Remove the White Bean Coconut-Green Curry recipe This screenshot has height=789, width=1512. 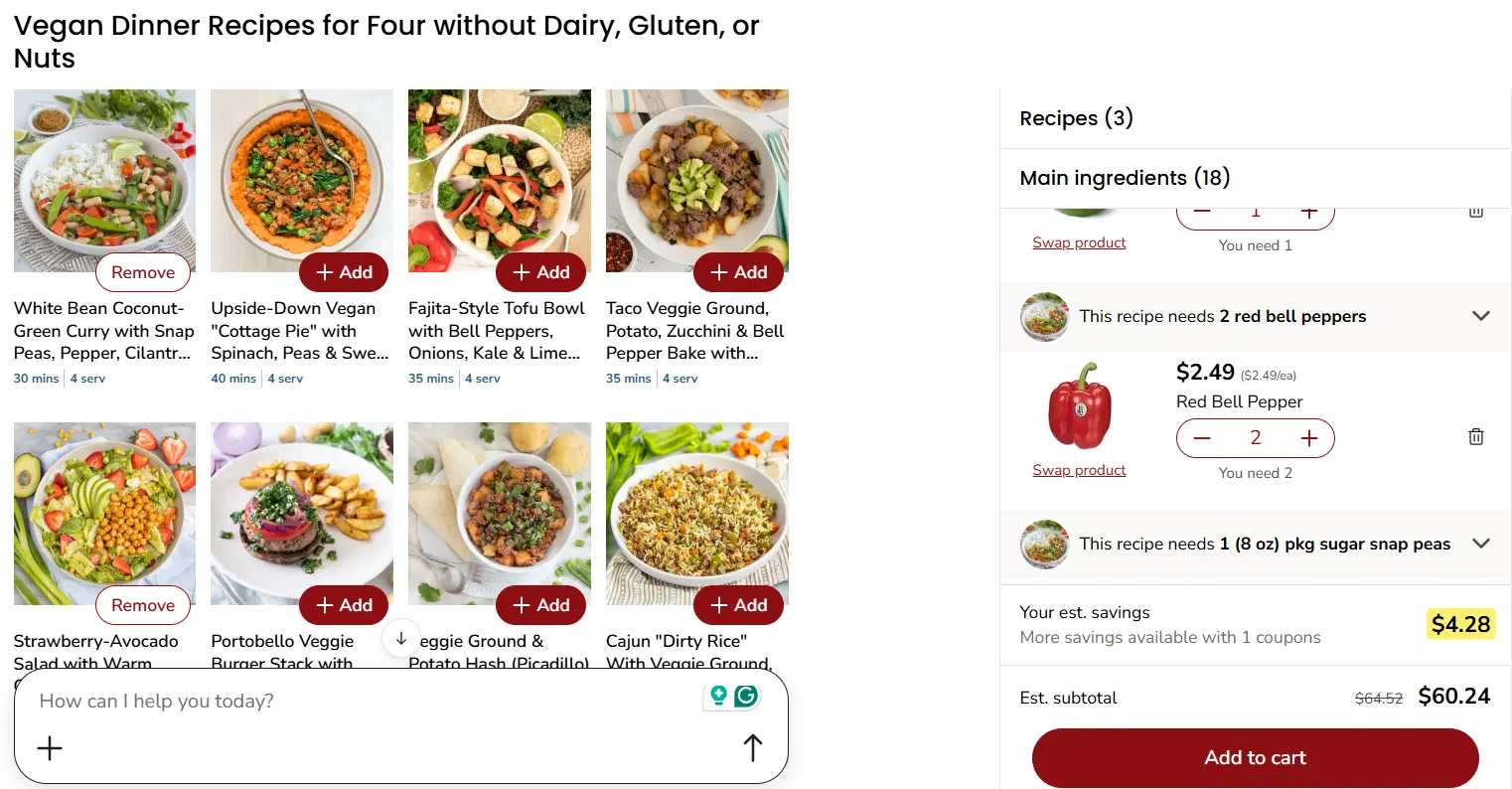click(x=143, y=271)
